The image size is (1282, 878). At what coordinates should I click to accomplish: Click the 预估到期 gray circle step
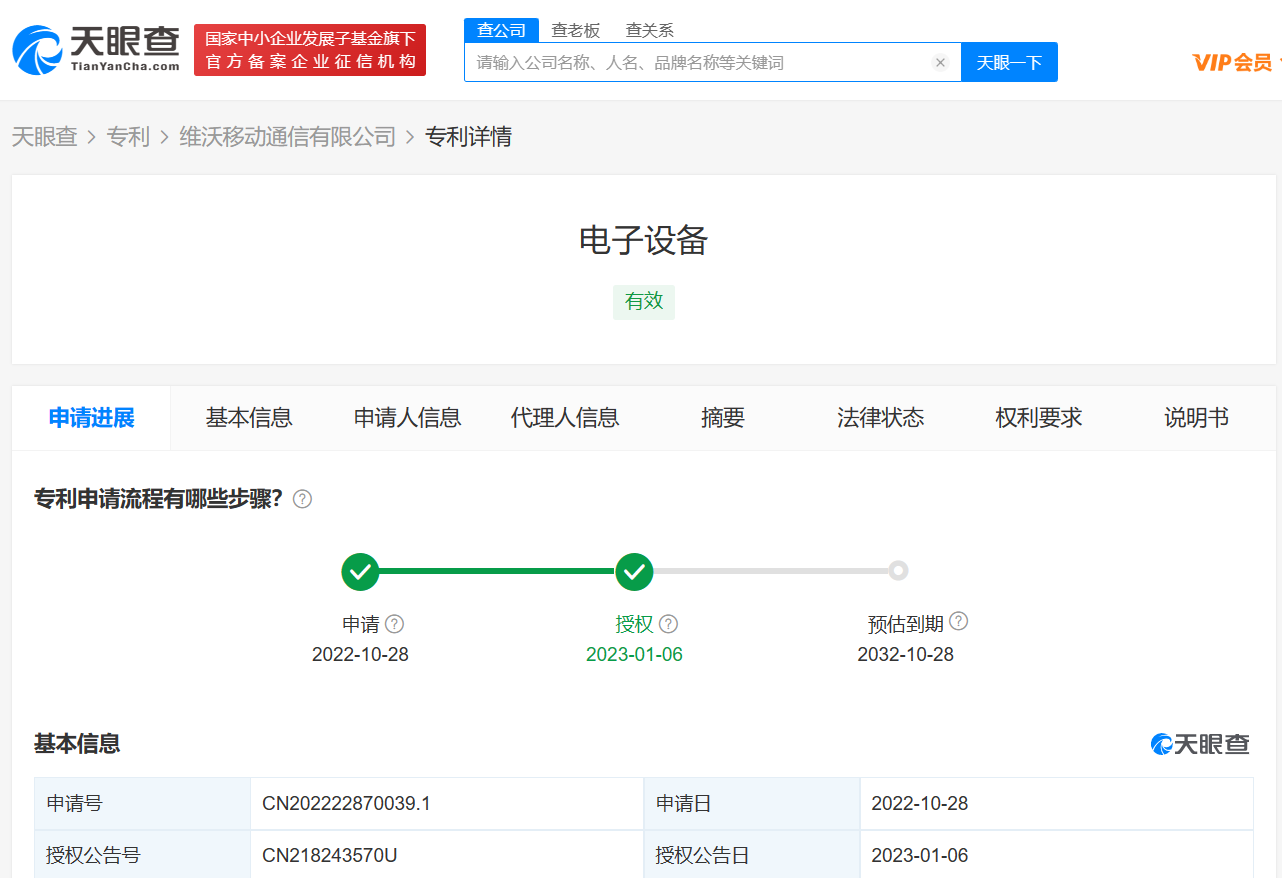(898, 571)
